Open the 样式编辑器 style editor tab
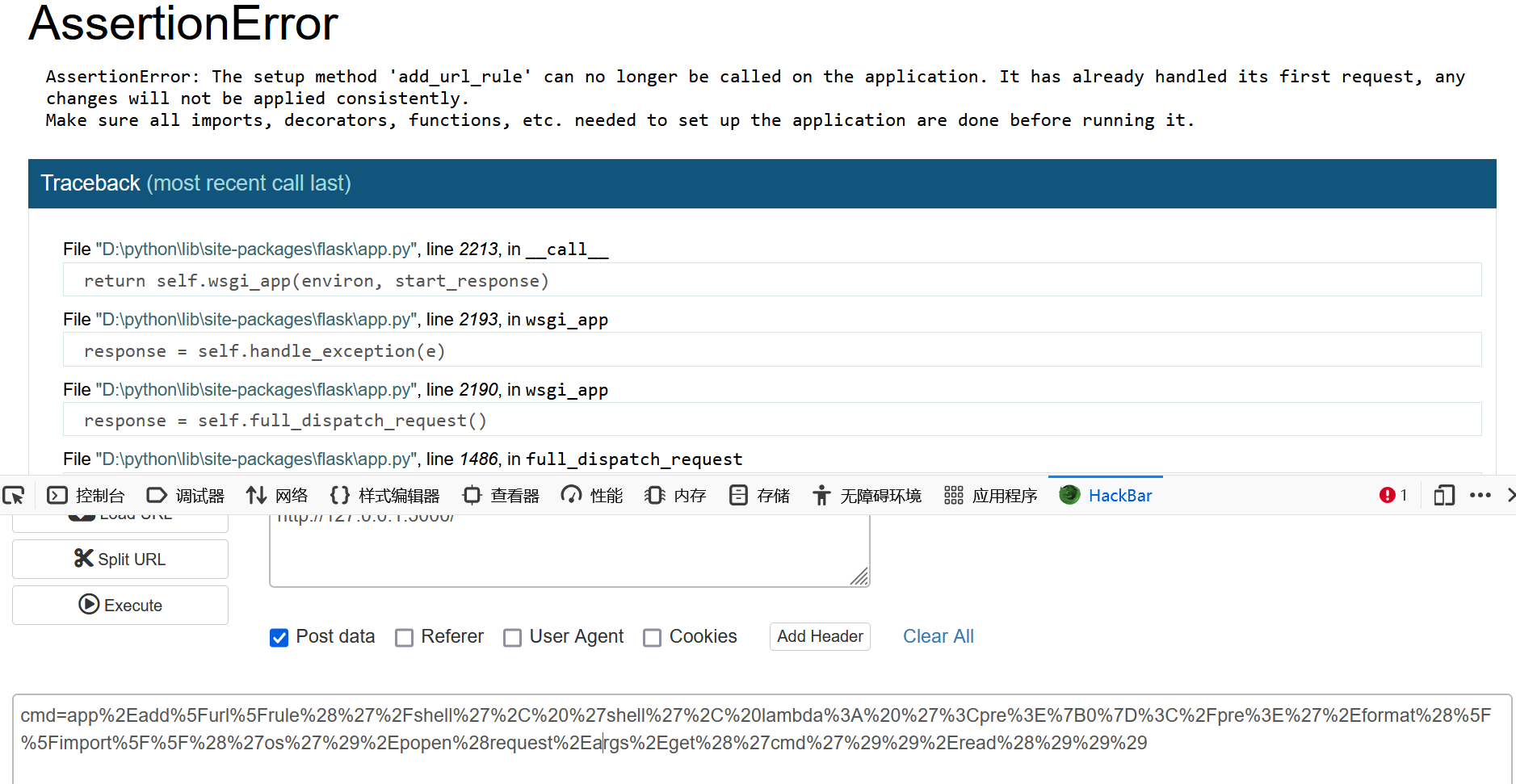This screenshot has width=1516, height=784. tap(385, 495)
